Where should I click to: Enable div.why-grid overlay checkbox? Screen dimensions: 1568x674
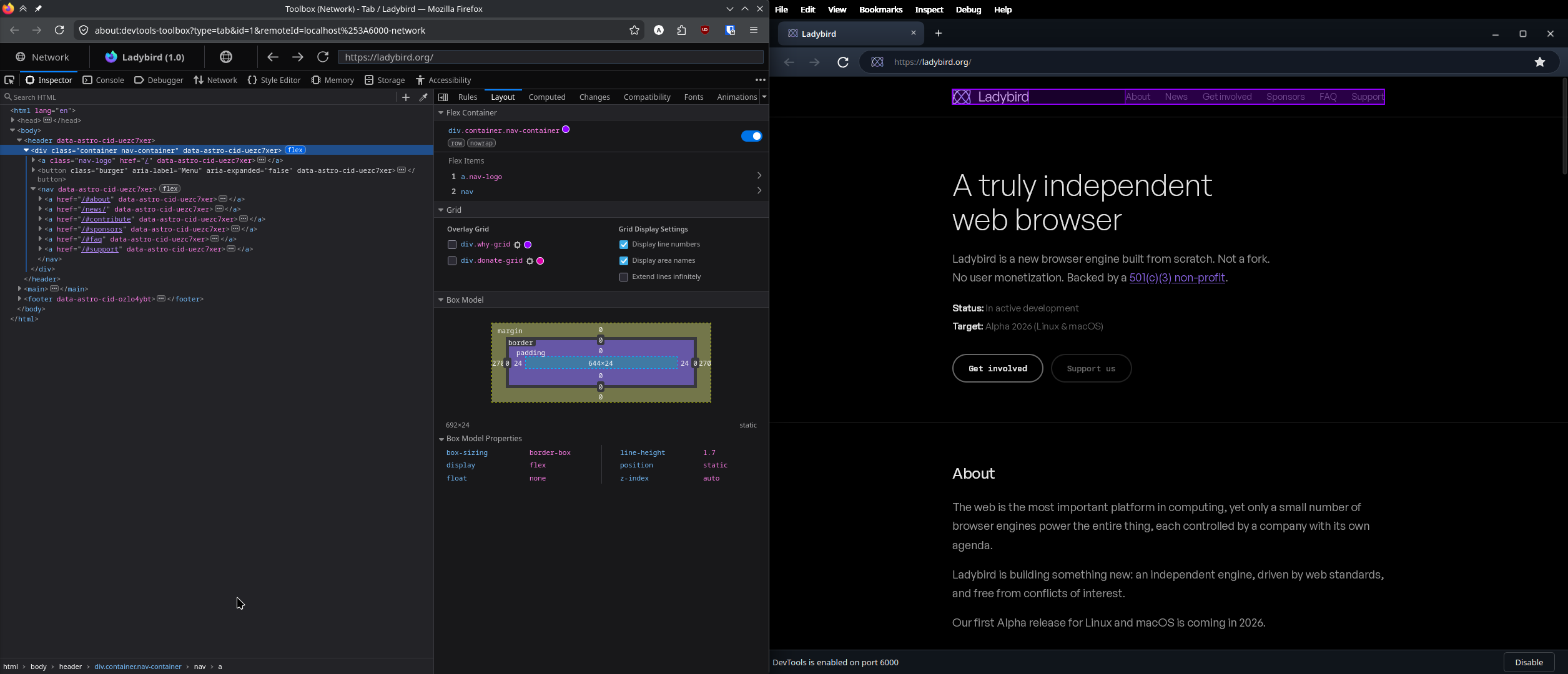tap(452, 245)
